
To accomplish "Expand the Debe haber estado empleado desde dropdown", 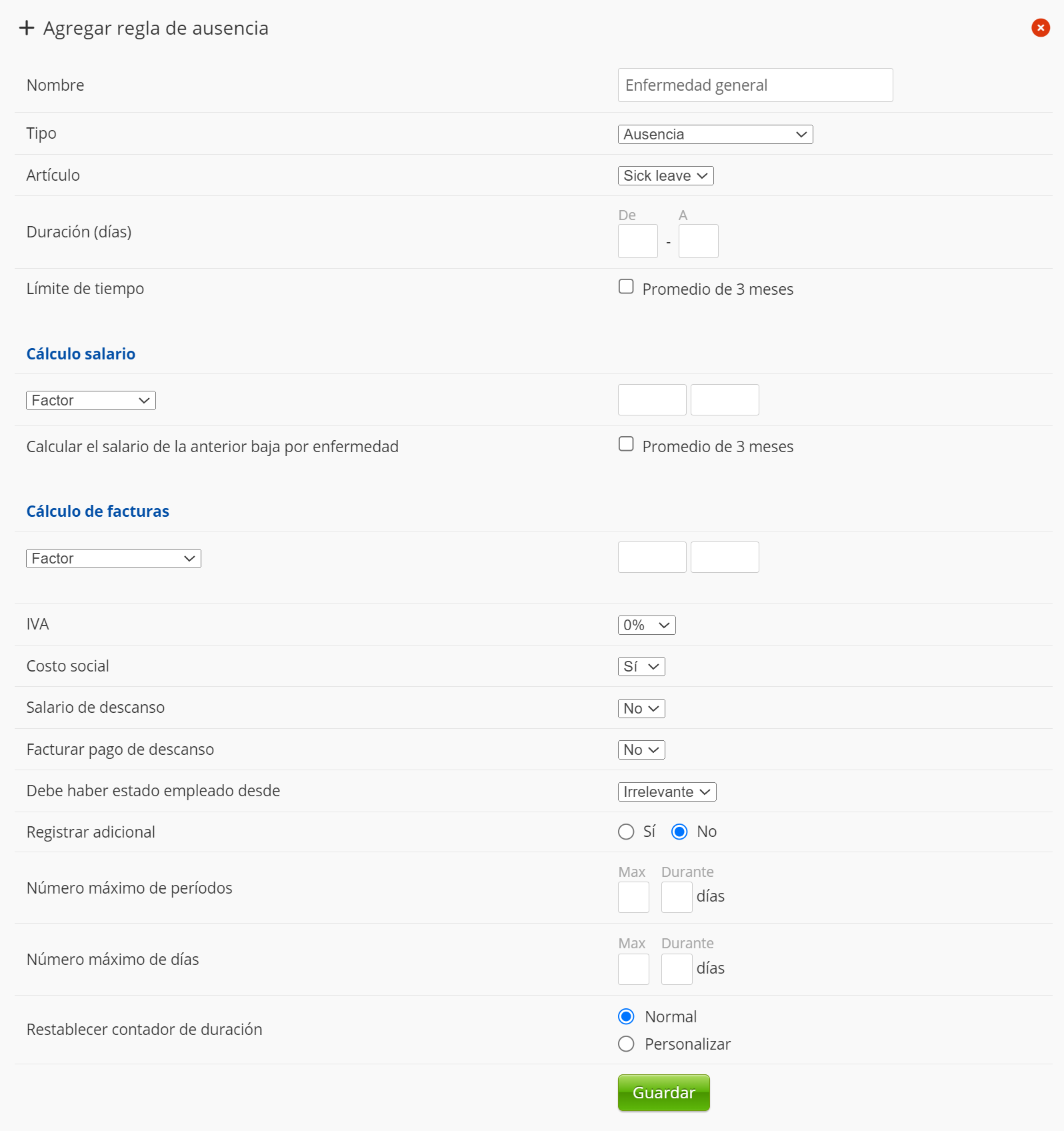I will coord(667,792).
